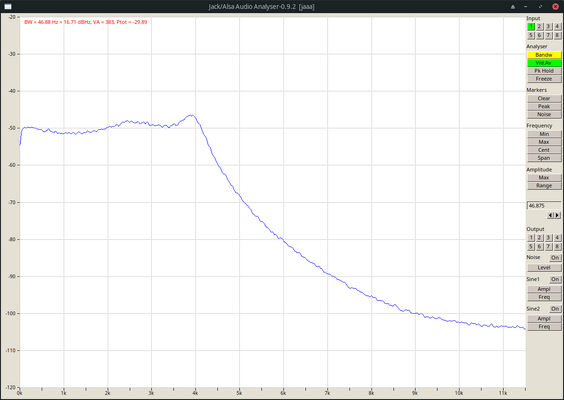Increase value with right arrow stepper
The width and height of the screenshot is (564, 400).
pyautogui.click(x=557, y=215)
